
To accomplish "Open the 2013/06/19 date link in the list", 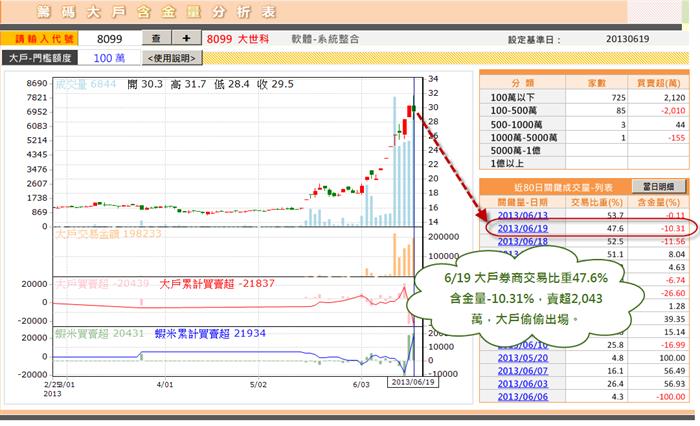I will (522, 228).
